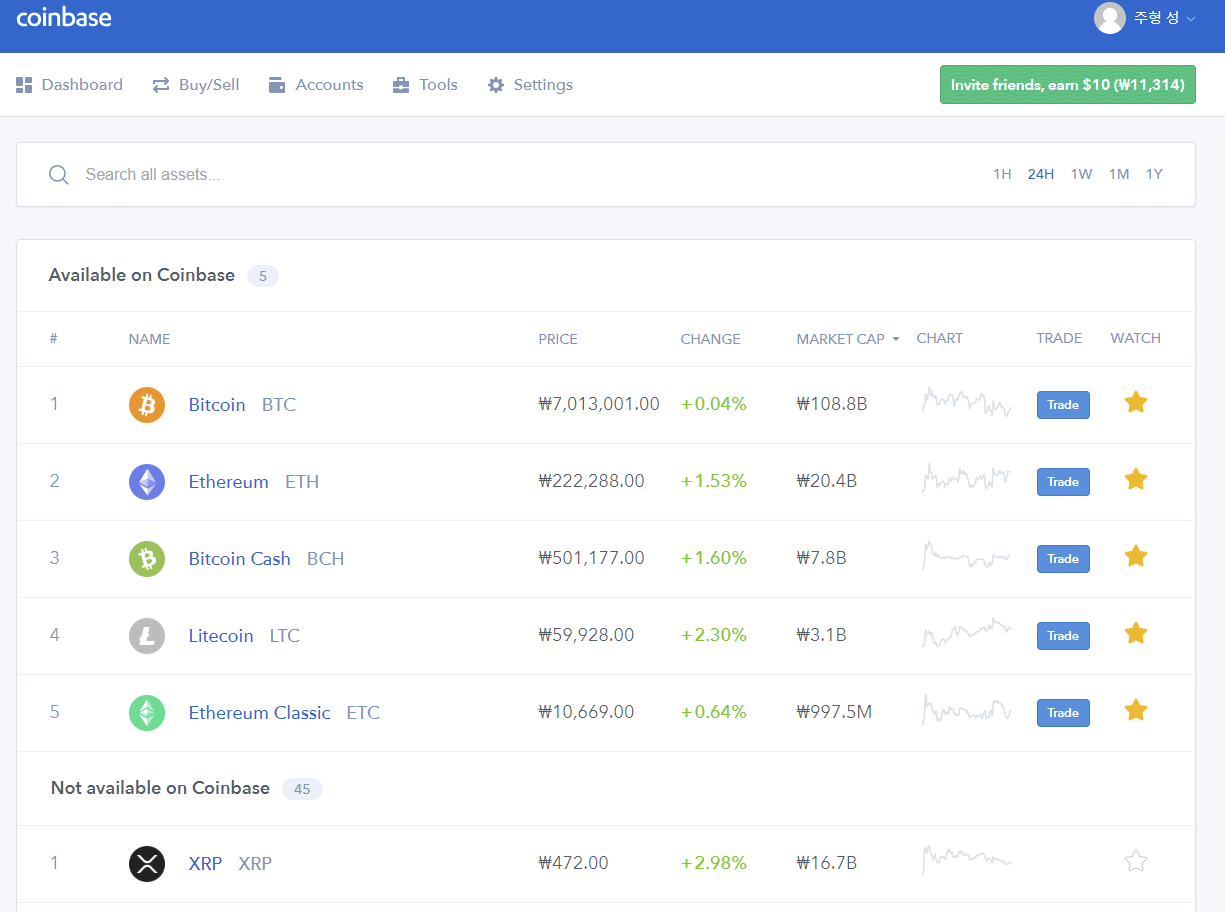The width and height of the screenshot is (1225, 912).
Task: Click Invite friends, earn $10 button
Action: coord(1067,85)
